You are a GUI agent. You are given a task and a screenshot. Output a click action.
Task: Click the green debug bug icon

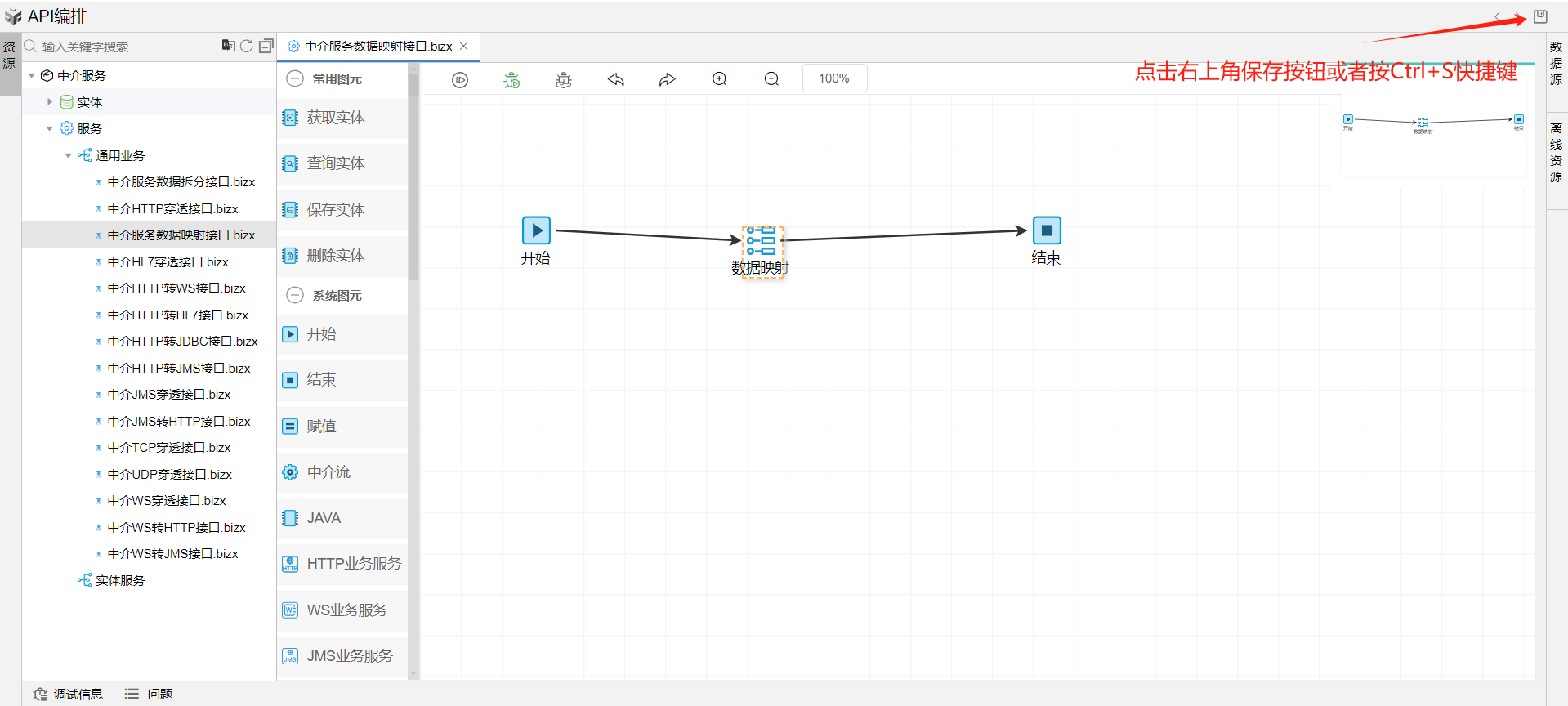click(512, 79)
